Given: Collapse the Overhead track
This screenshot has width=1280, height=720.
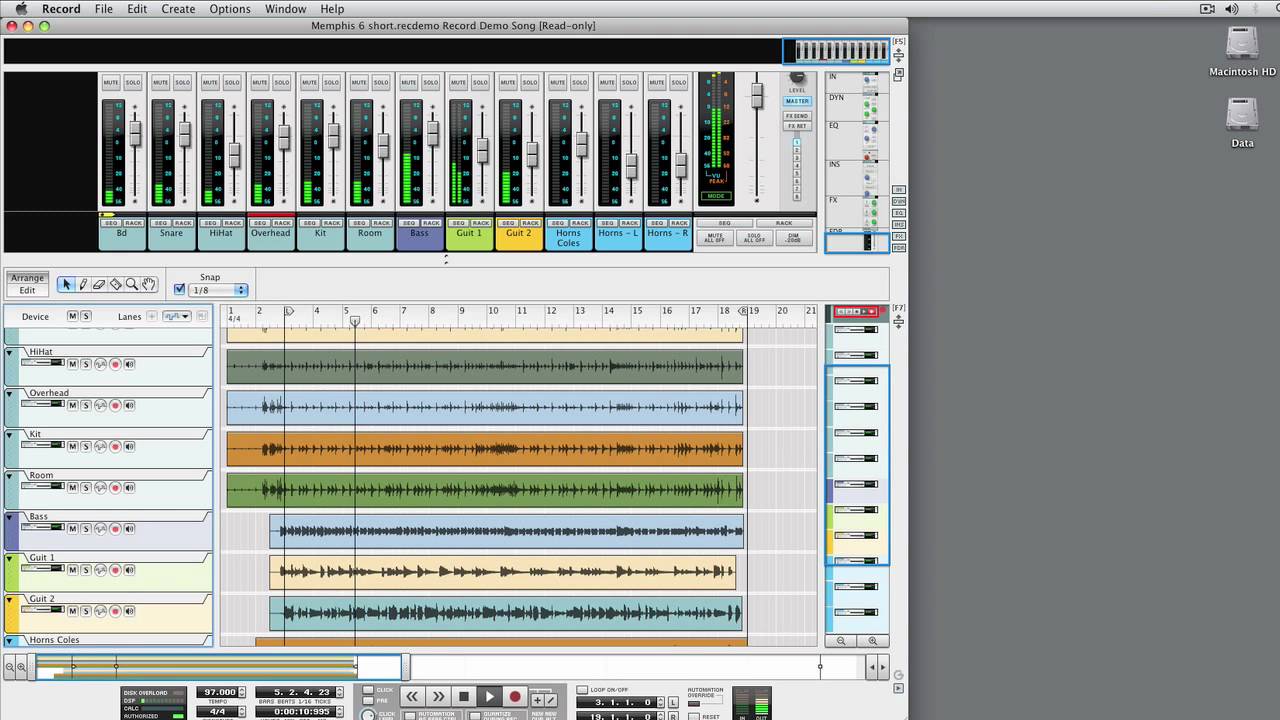Looking at the screenshot, I should point(10,393).
